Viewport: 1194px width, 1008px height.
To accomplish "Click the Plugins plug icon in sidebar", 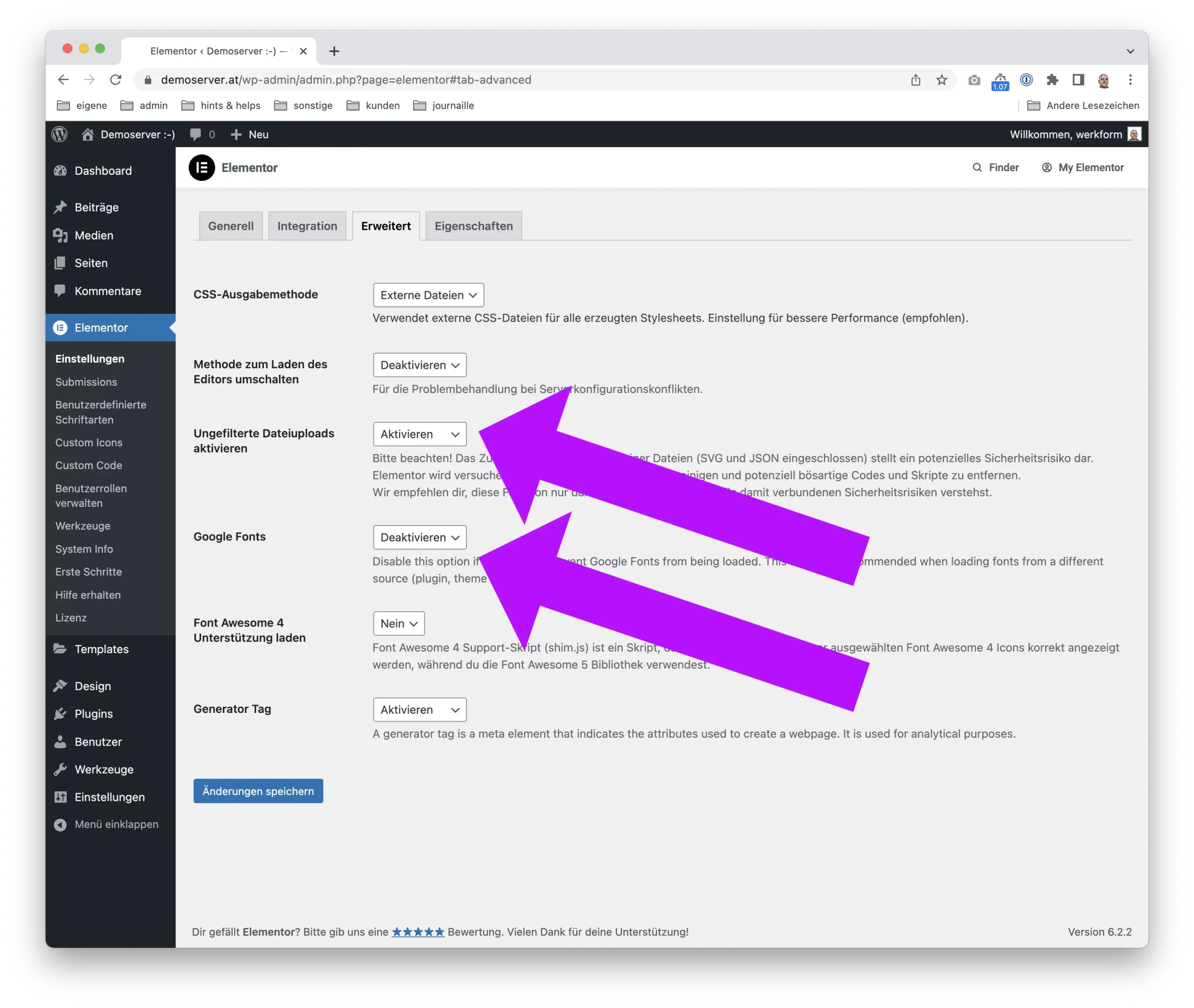I will click(x=60, y=714).
